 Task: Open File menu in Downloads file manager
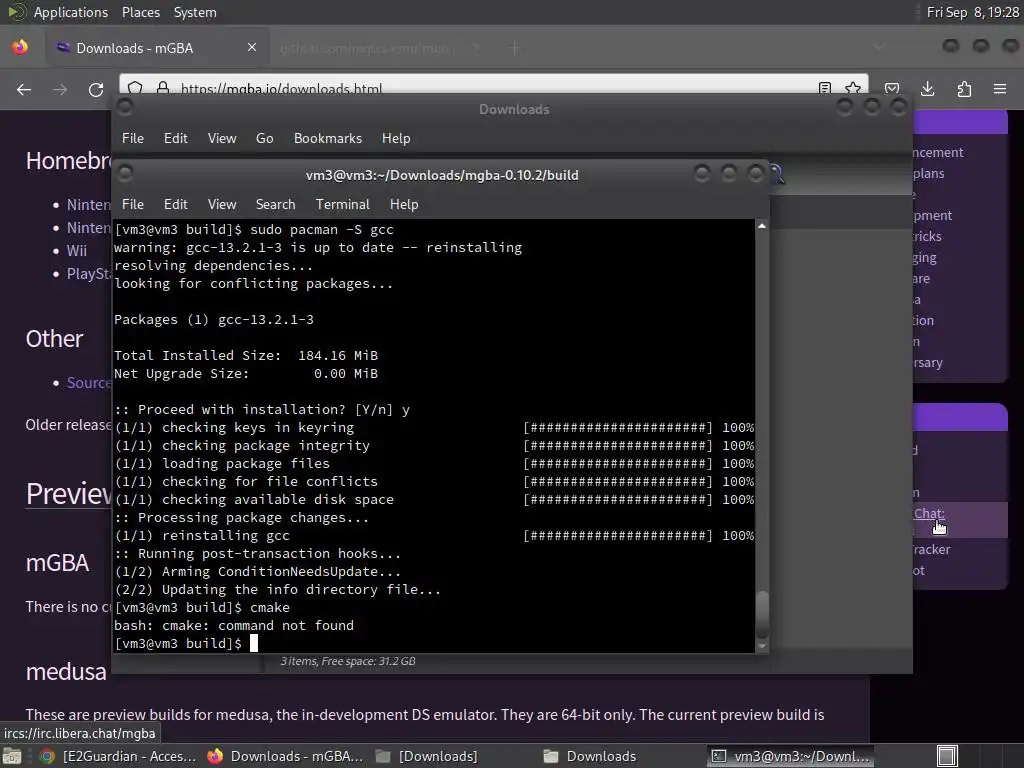[x=133, y=138]
